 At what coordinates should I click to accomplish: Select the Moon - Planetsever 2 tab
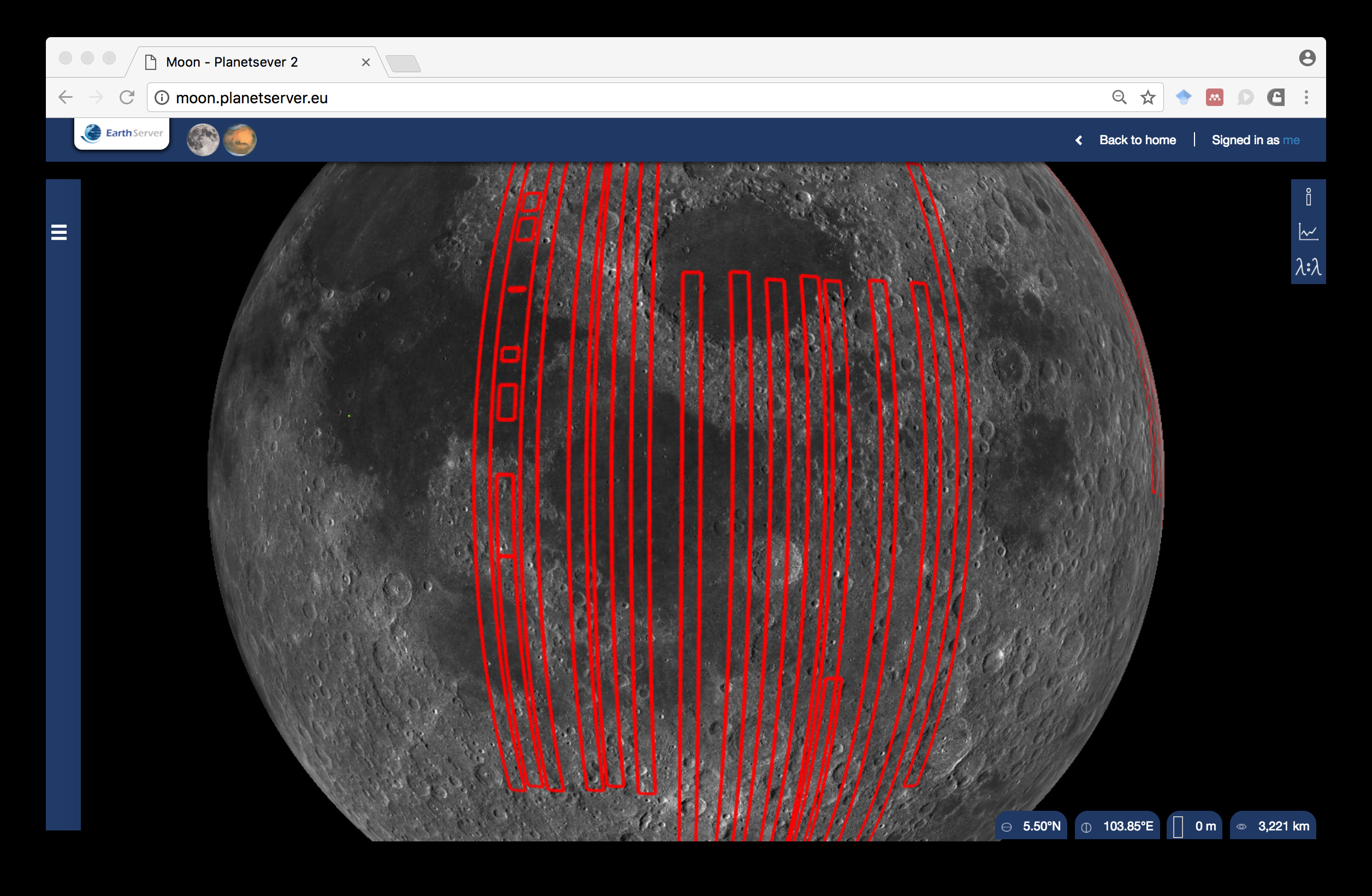(232, 62)
